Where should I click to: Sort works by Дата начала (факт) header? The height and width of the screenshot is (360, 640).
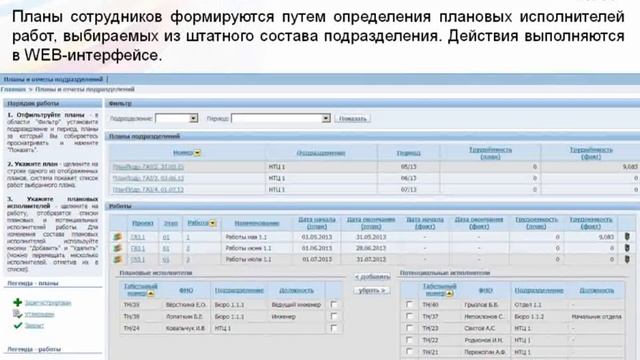[425, 223]
